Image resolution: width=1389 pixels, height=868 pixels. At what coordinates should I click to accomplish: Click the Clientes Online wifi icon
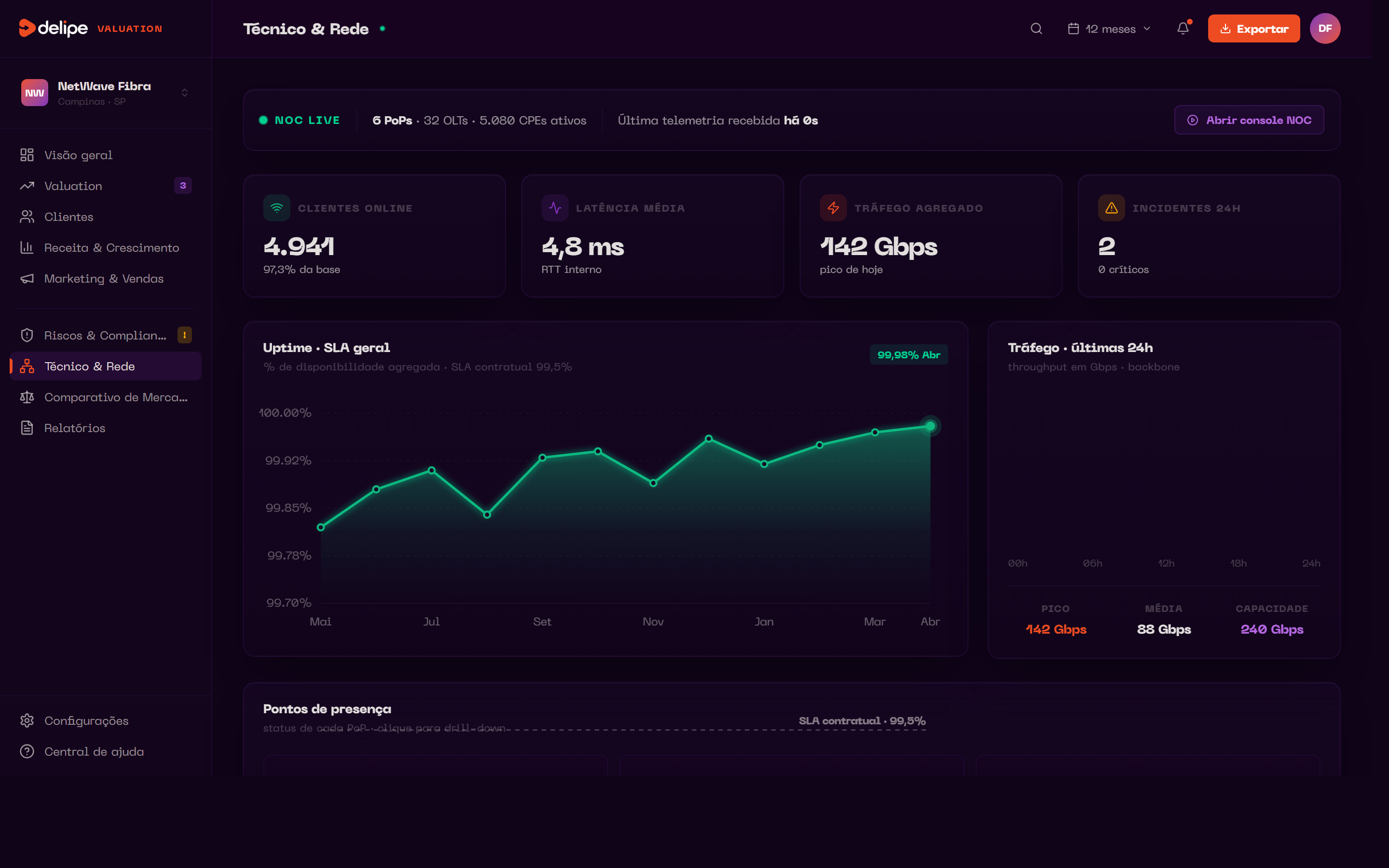(277, 208)
